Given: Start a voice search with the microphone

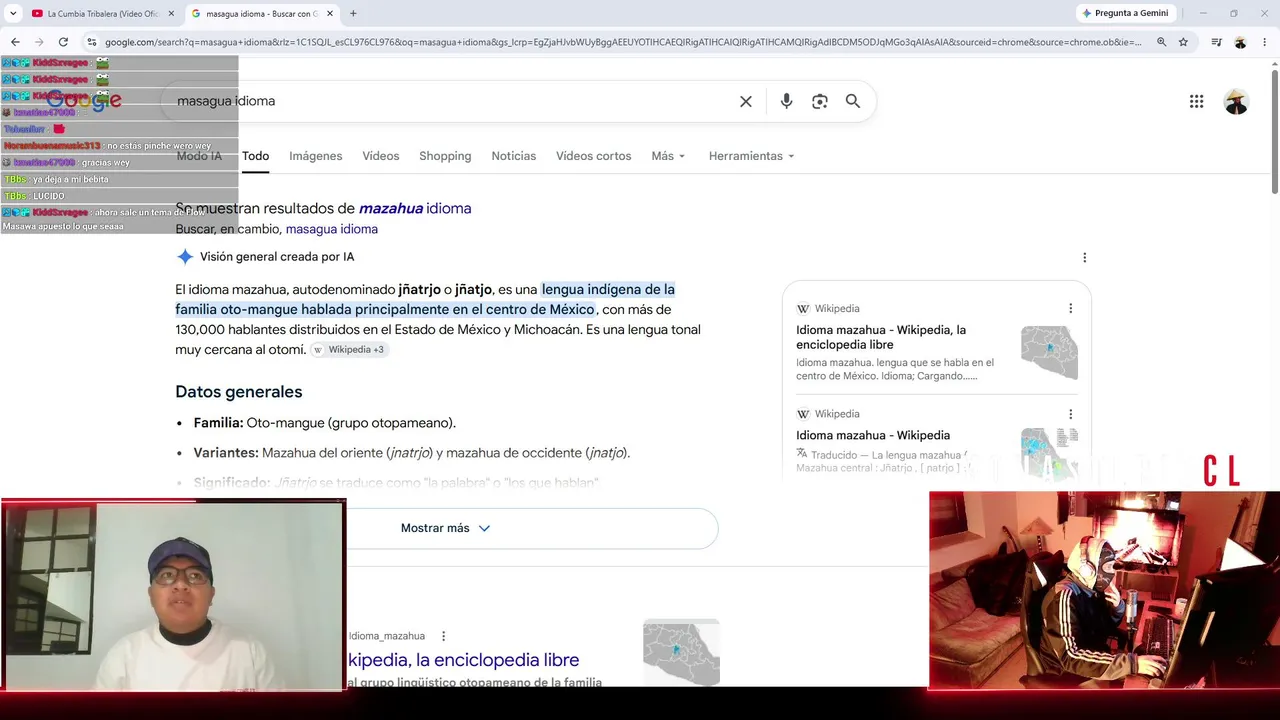Looking at the screenshot, I should 786,101.
